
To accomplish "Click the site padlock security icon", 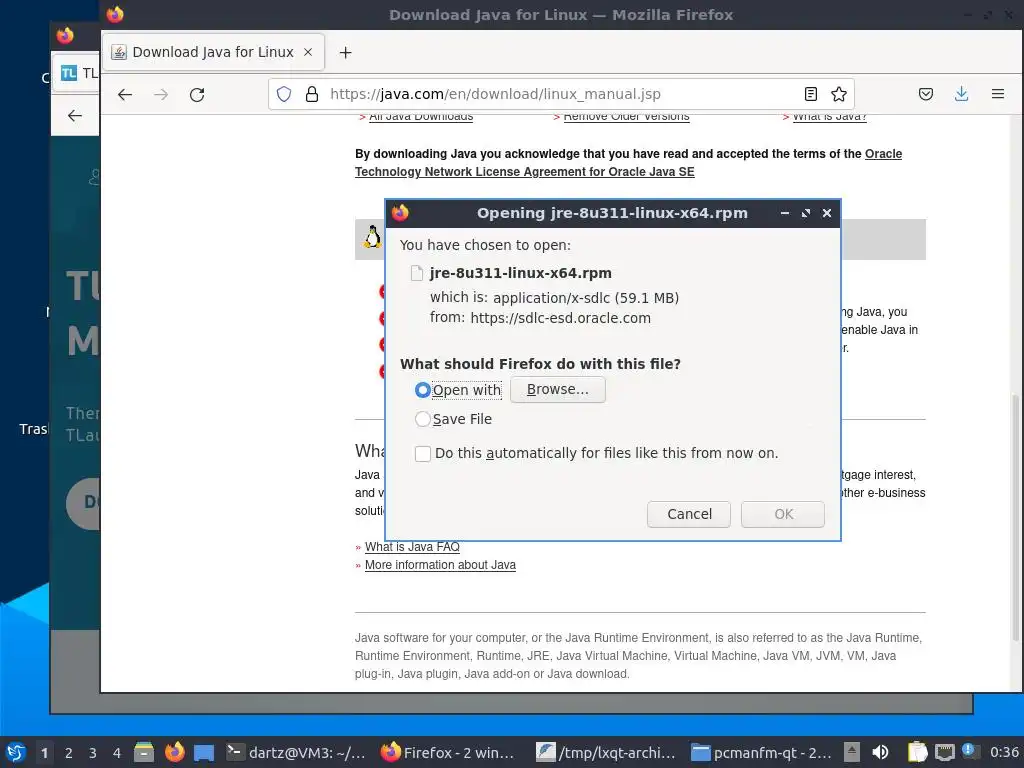I will (x=312, y=94).
